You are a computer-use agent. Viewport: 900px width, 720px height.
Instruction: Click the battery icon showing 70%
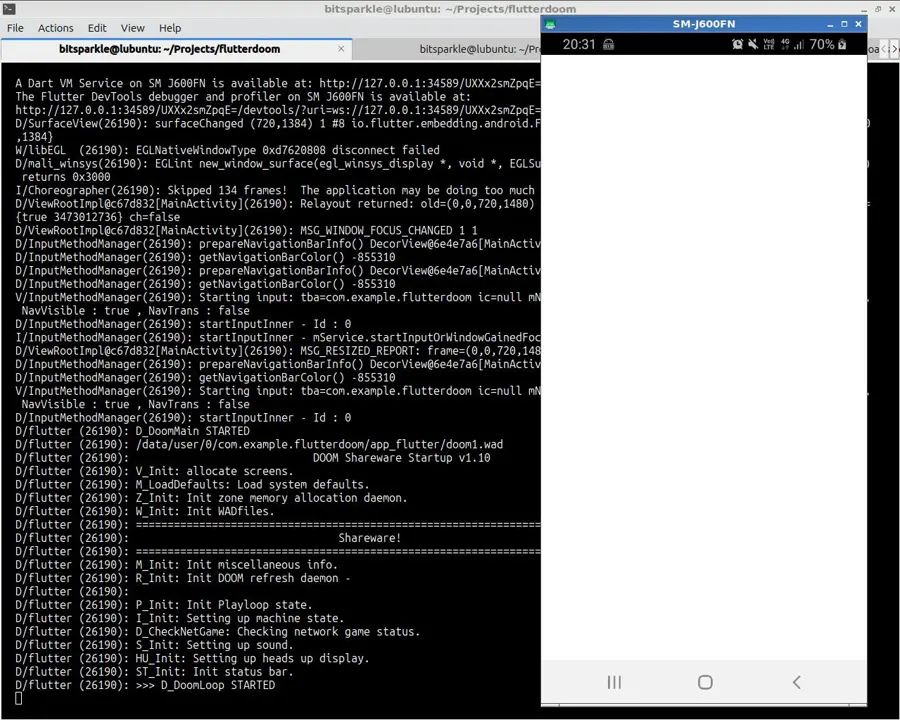point(842,45)
